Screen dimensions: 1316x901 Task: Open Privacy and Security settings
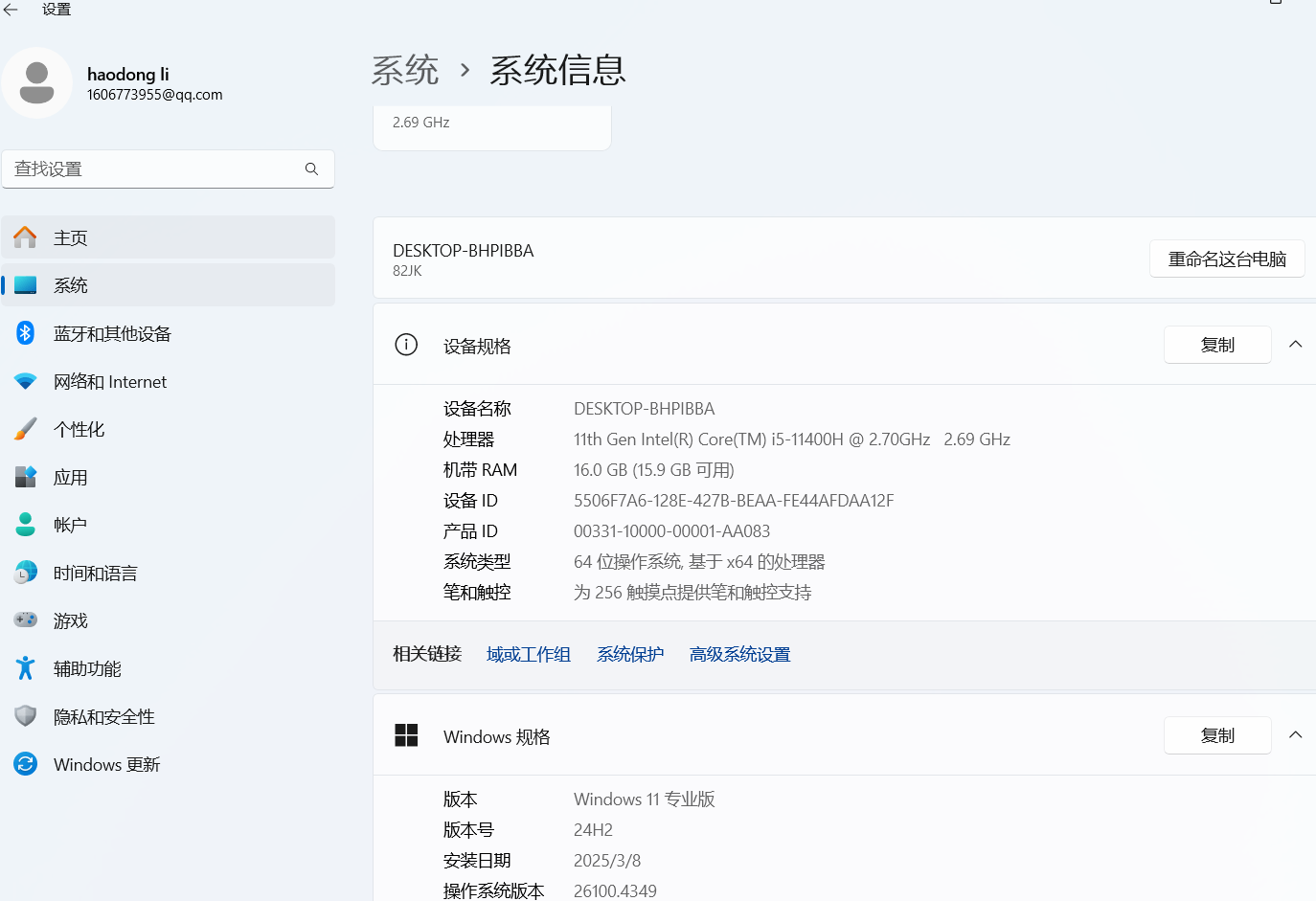coord(103,716)
